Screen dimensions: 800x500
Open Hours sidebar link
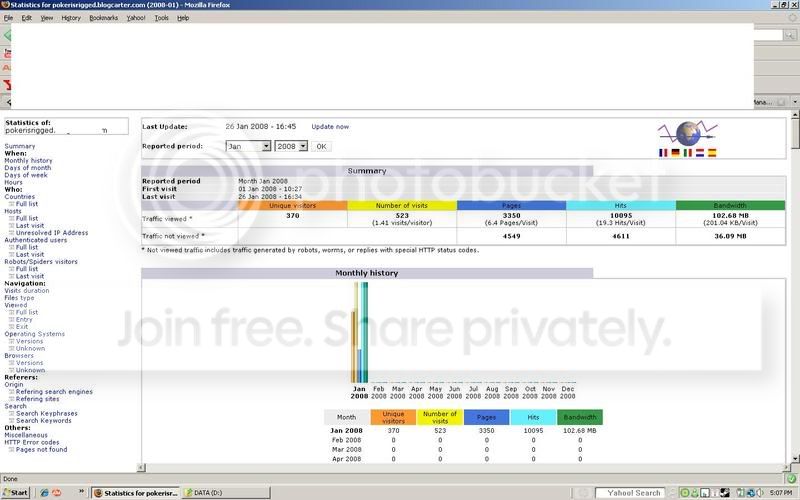click(13, 182)
